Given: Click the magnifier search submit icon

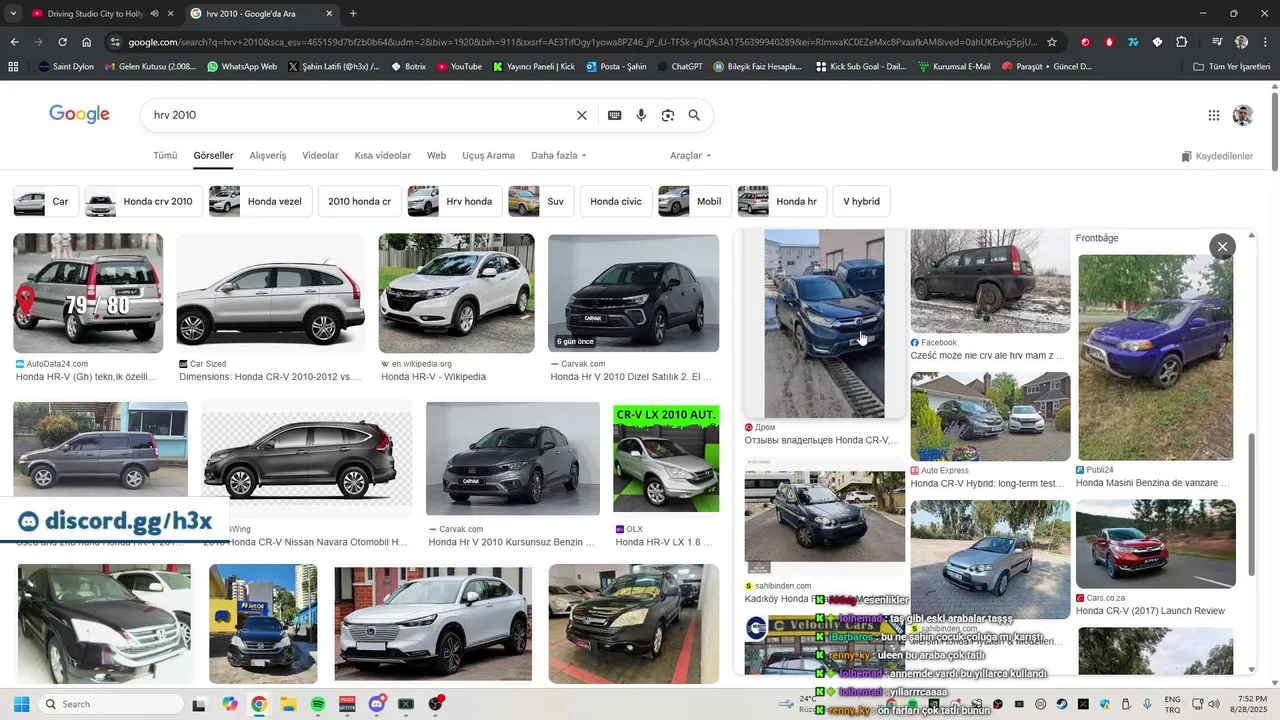Looking at the screenshot, I should 694,115.
